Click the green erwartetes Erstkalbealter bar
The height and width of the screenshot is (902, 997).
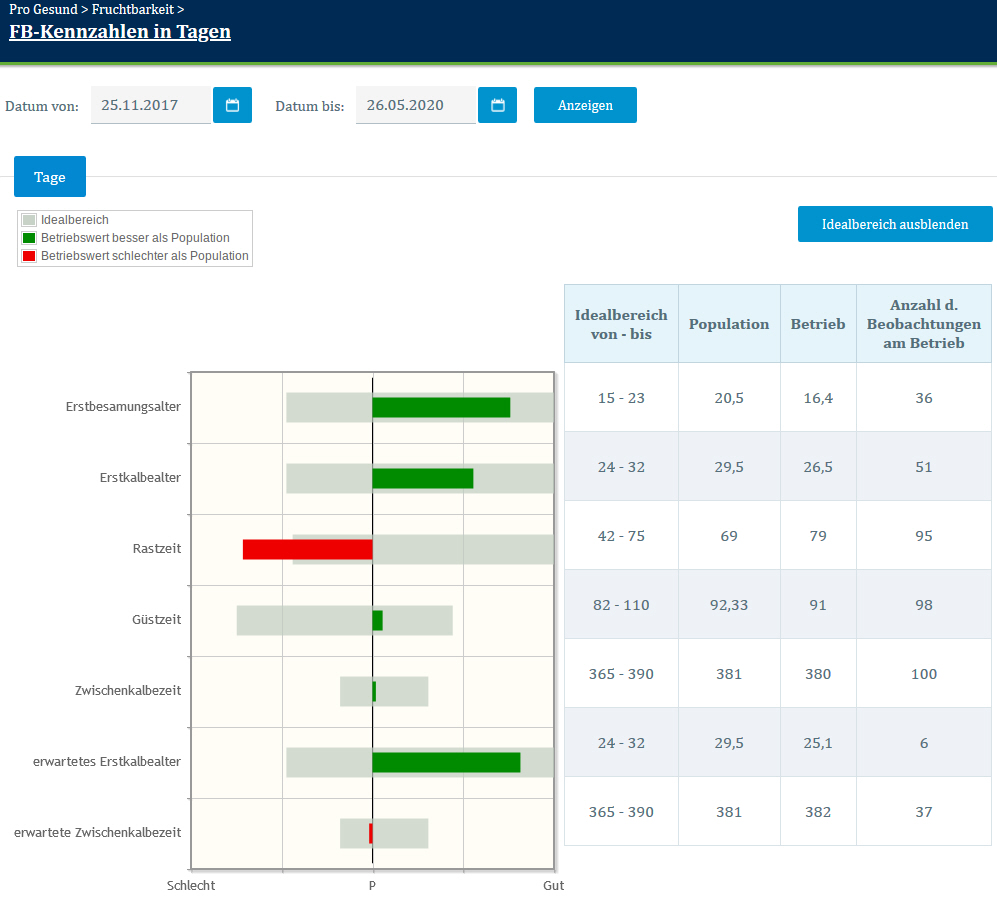tap(446, 762)
